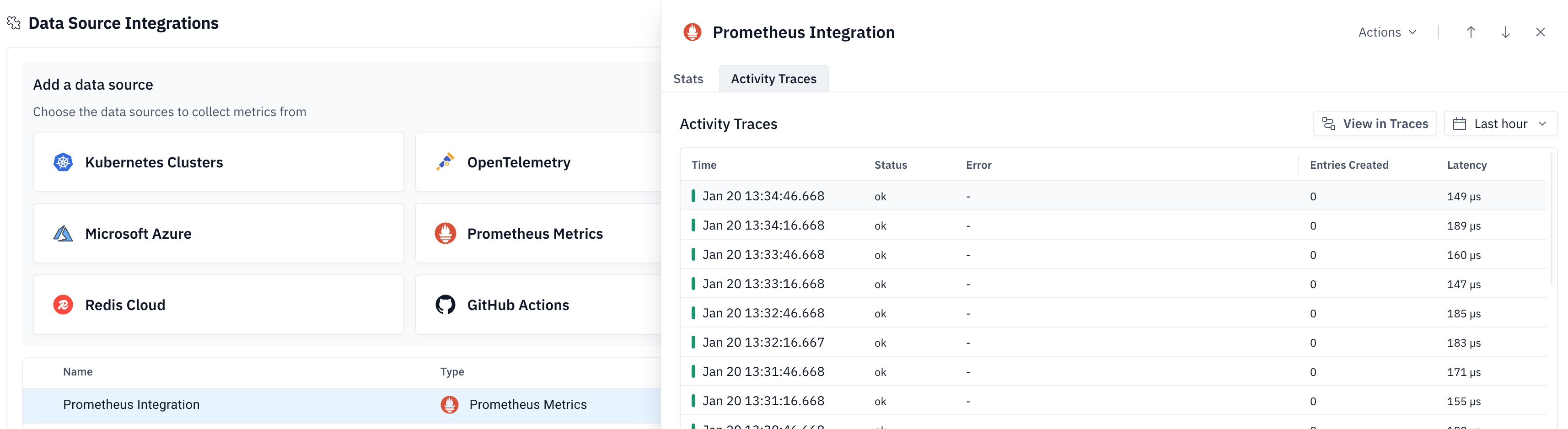Viewport: 1568px width, 429px height.
Task: Select the Activity Traces tab
Action: click(773, 79)
